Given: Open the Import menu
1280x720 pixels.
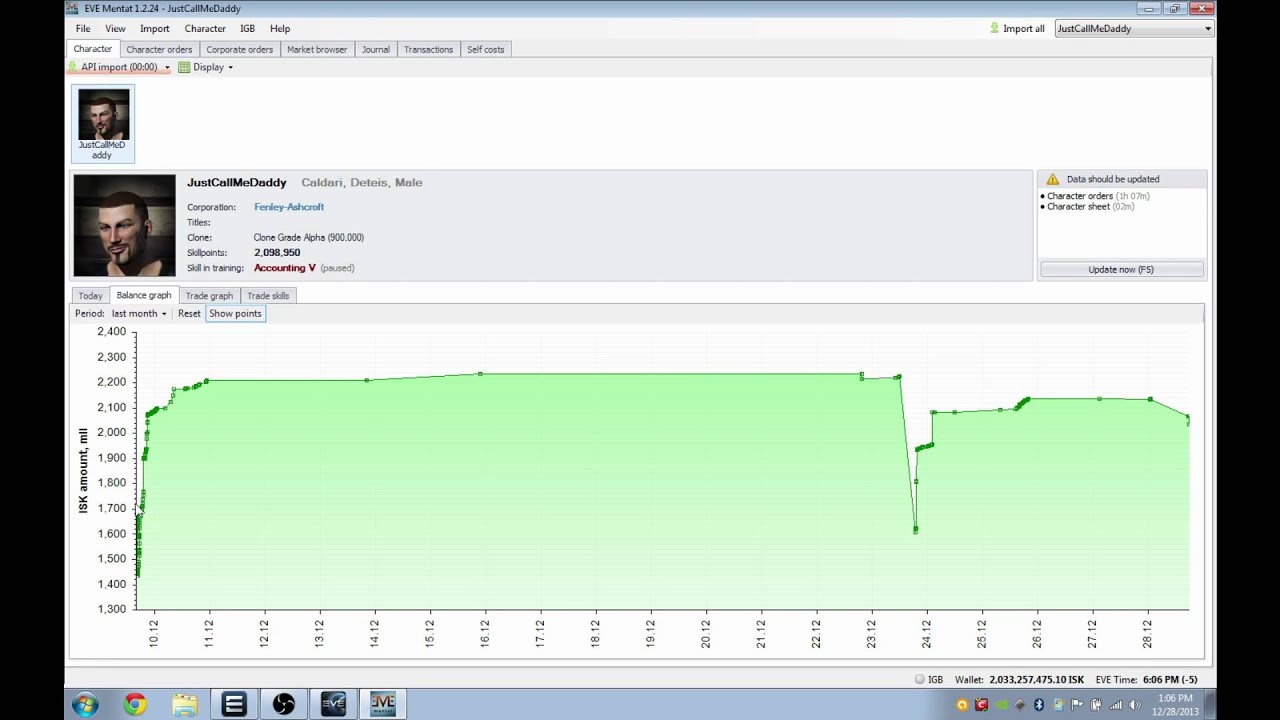Looking at the screenshot, I should [x=155, y=28].
